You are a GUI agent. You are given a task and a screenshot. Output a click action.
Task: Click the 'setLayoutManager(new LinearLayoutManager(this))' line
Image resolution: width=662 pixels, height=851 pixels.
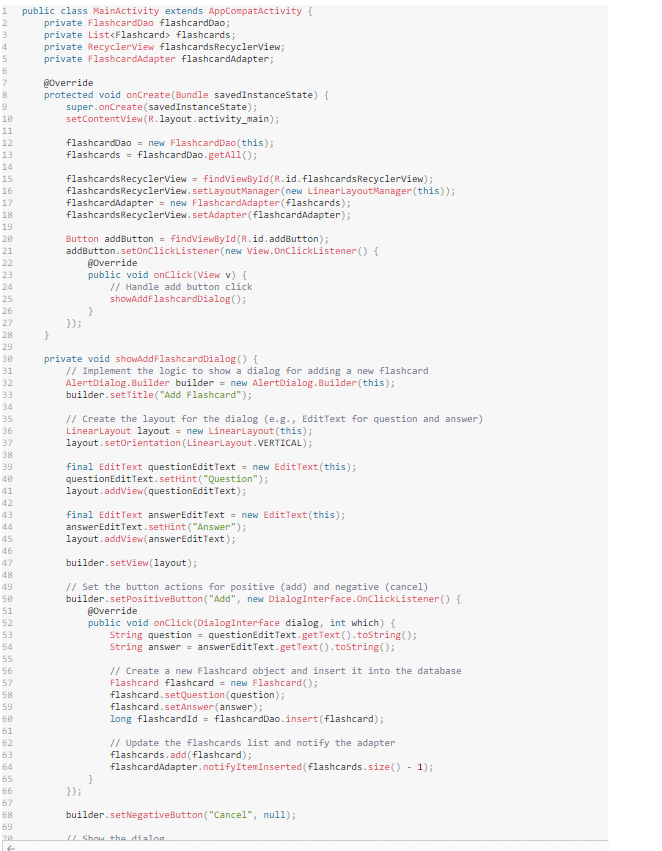tap(260, 190)
